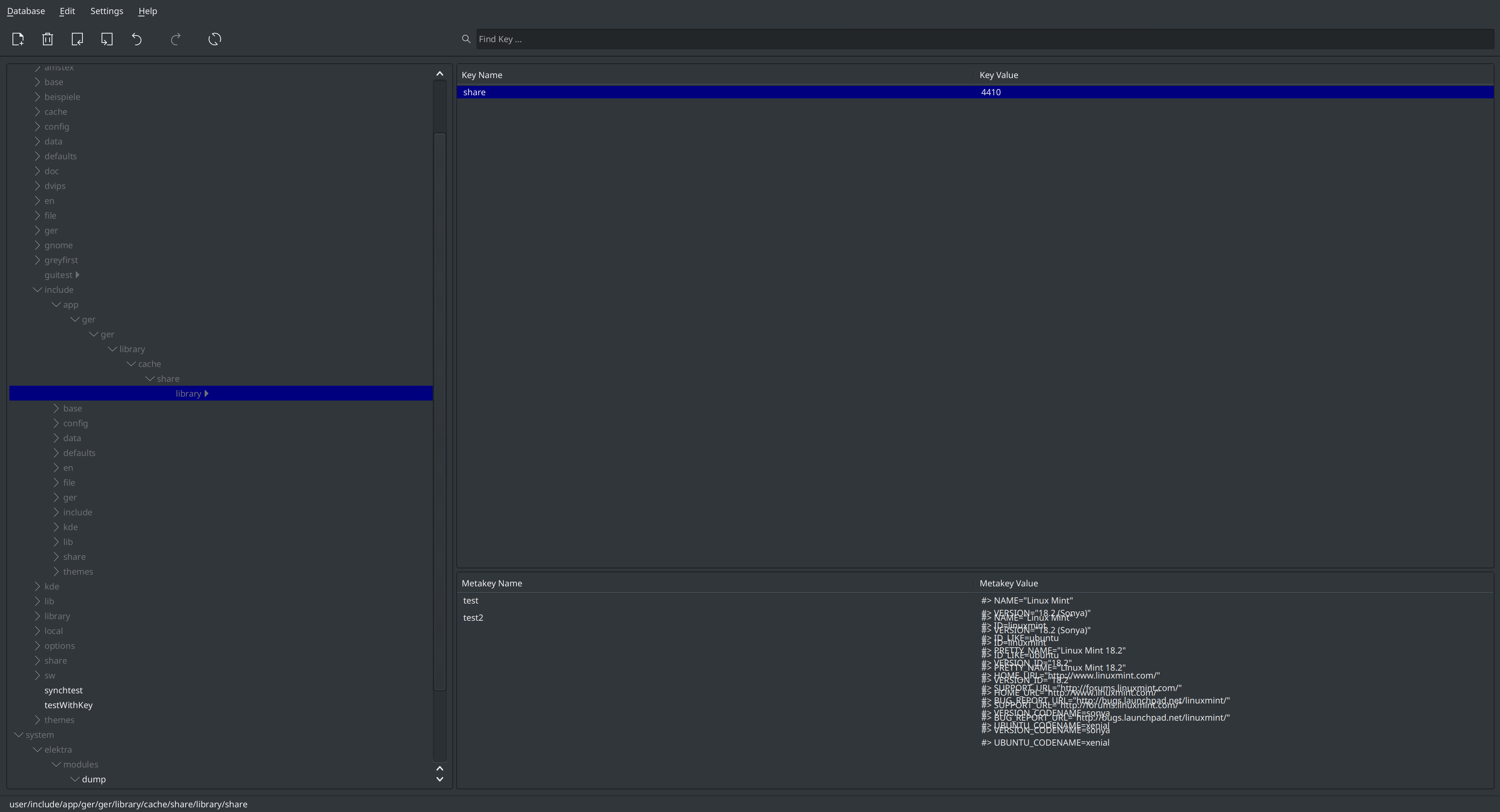Click the tree scrollbar down arrow
This screenshot has width=1500, height=812.
(x=439, y=780)
